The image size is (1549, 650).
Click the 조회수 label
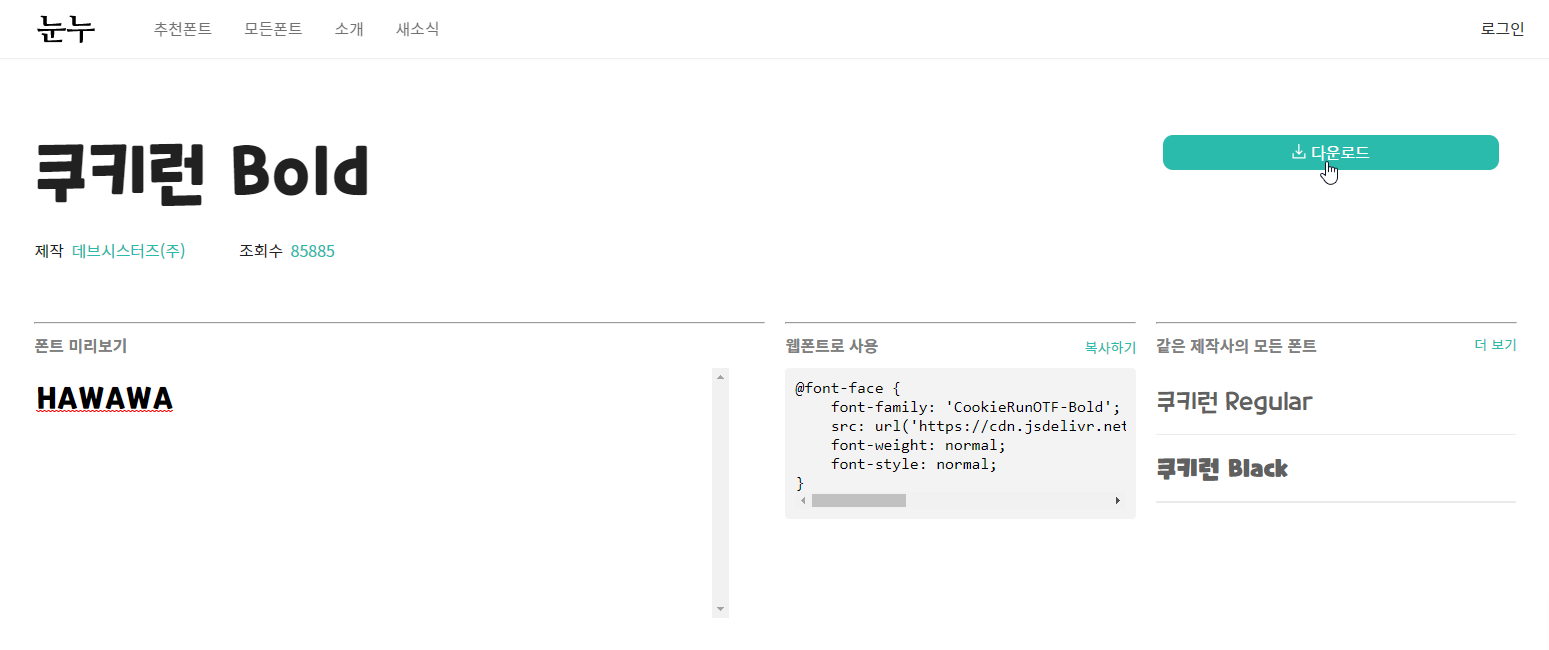click(x=261, y=251)
